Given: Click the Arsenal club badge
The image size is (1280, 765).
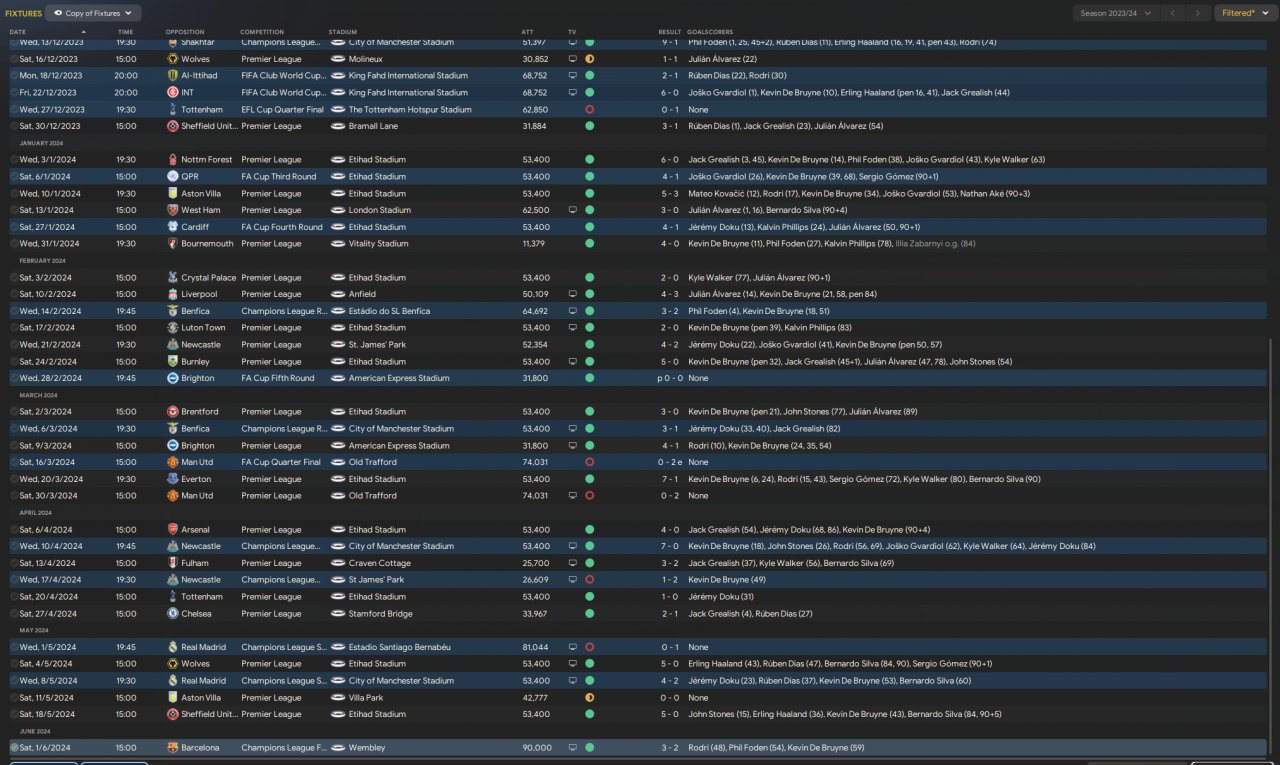Looking at the screenshot, I should pyautogui.click(x=173, y=530).
